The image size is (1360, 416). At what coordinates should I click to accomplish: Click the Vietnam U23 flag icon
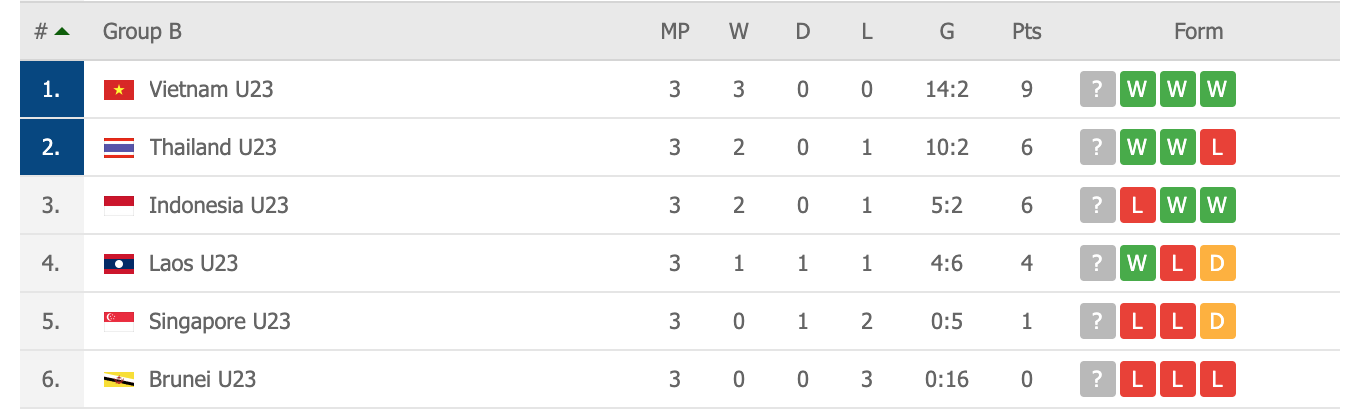118,90
